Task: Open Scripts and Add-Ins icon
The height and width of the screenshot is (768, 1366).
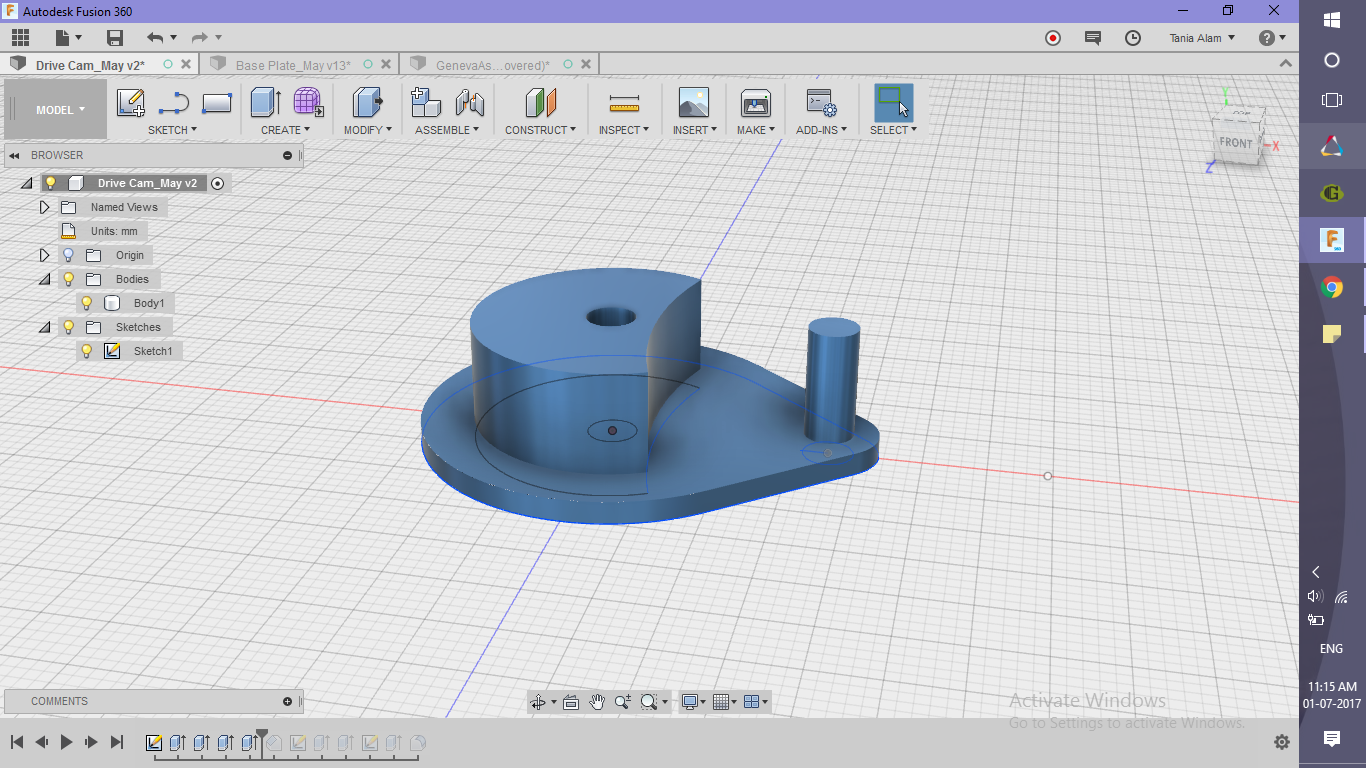Action: point(821,103)
